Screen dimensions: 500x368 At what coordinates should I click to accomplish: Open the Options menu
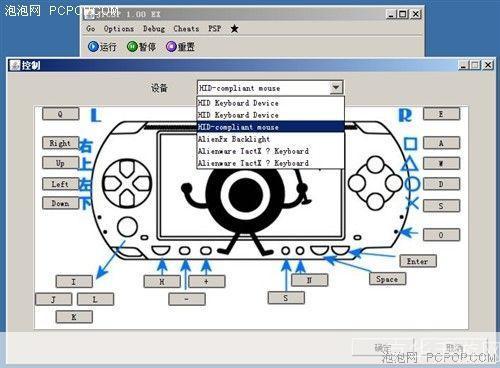119,29
